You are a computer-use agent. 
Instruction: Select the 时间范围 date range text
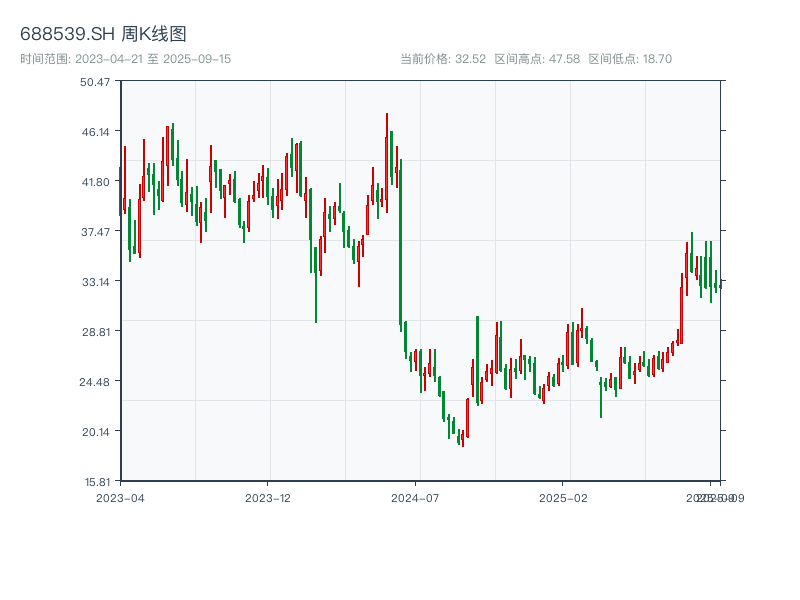pos(125,59)
